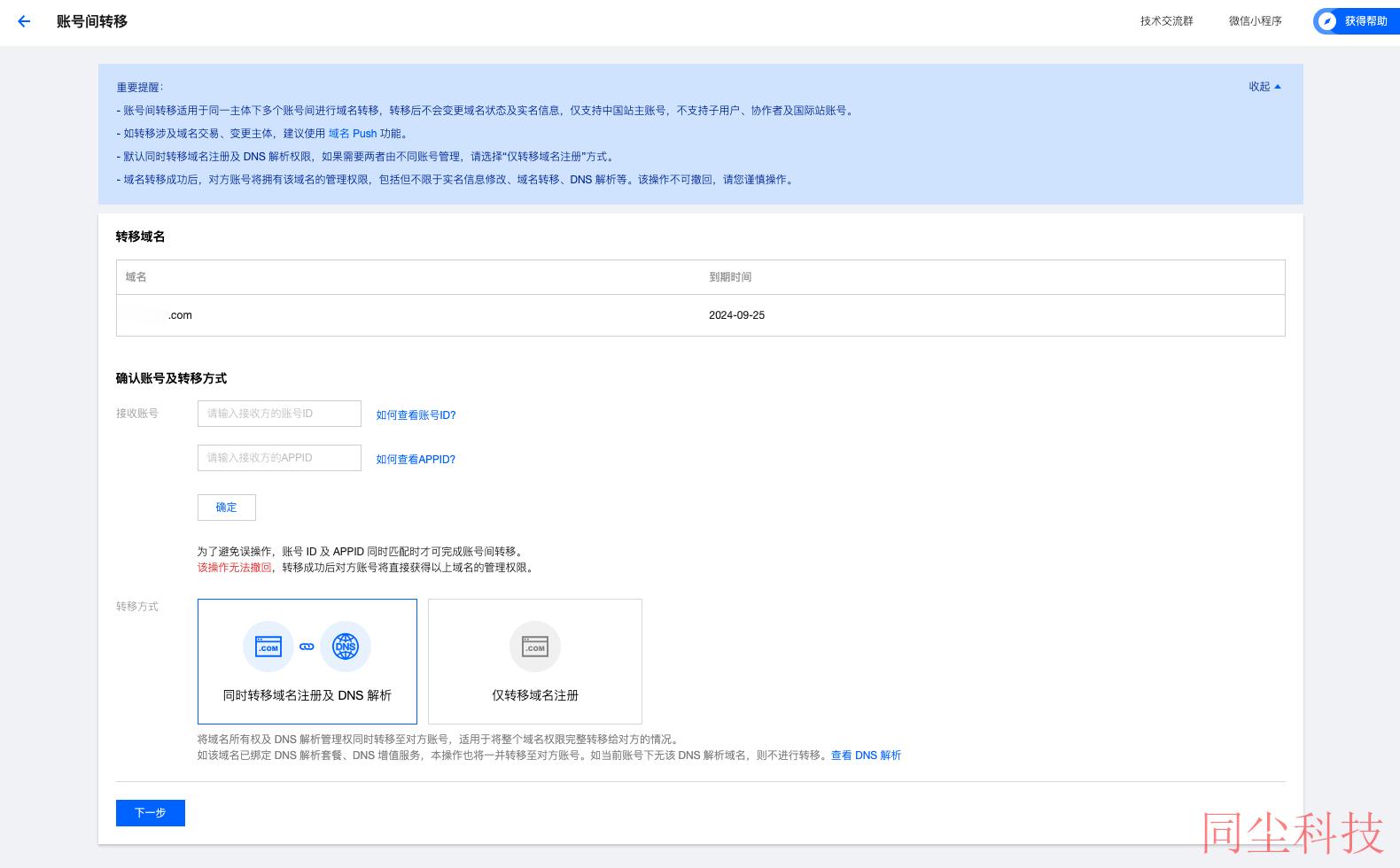Click the chain link icon between .COM and DNS

[307, 647]
